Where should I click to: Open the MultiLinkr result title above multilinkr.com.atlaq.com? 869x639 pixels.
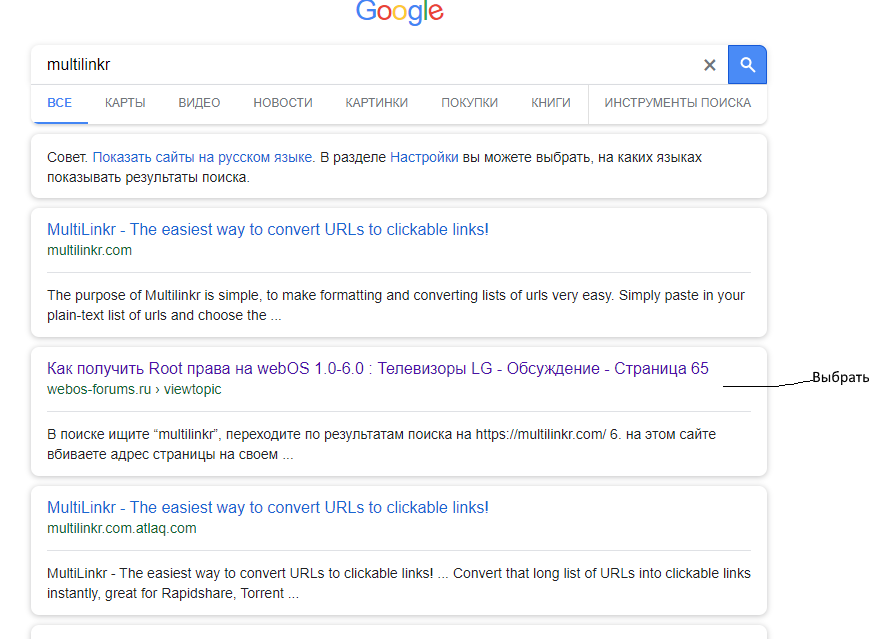268,508
